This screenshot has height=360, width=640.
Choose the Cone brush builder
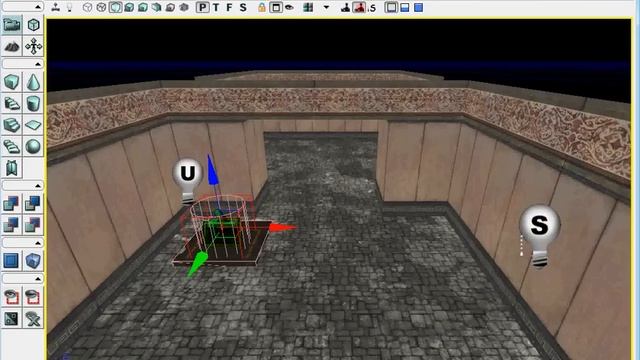33,82
